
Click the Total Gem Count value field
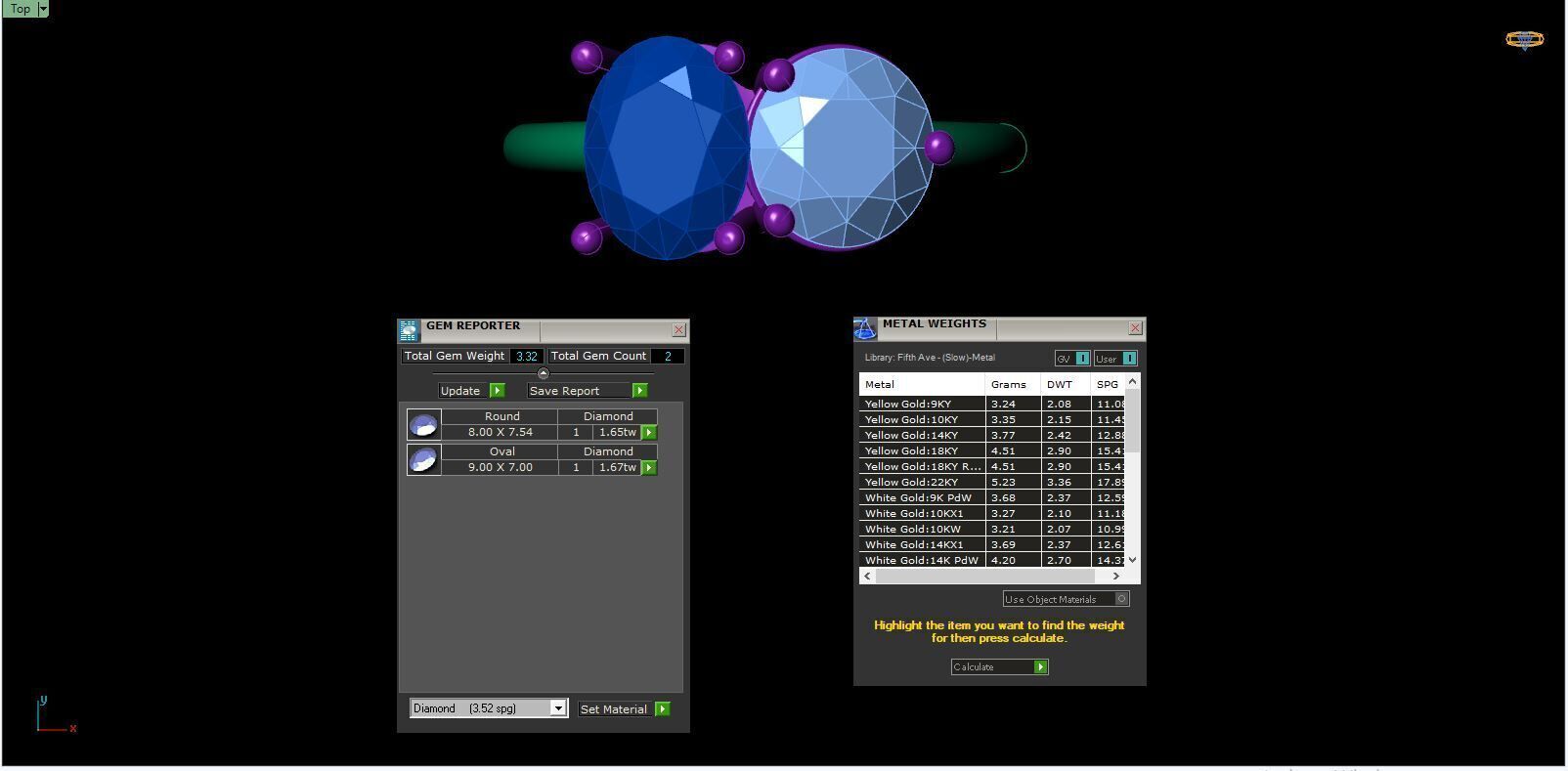pyautogui.click(x=668, y=357)
